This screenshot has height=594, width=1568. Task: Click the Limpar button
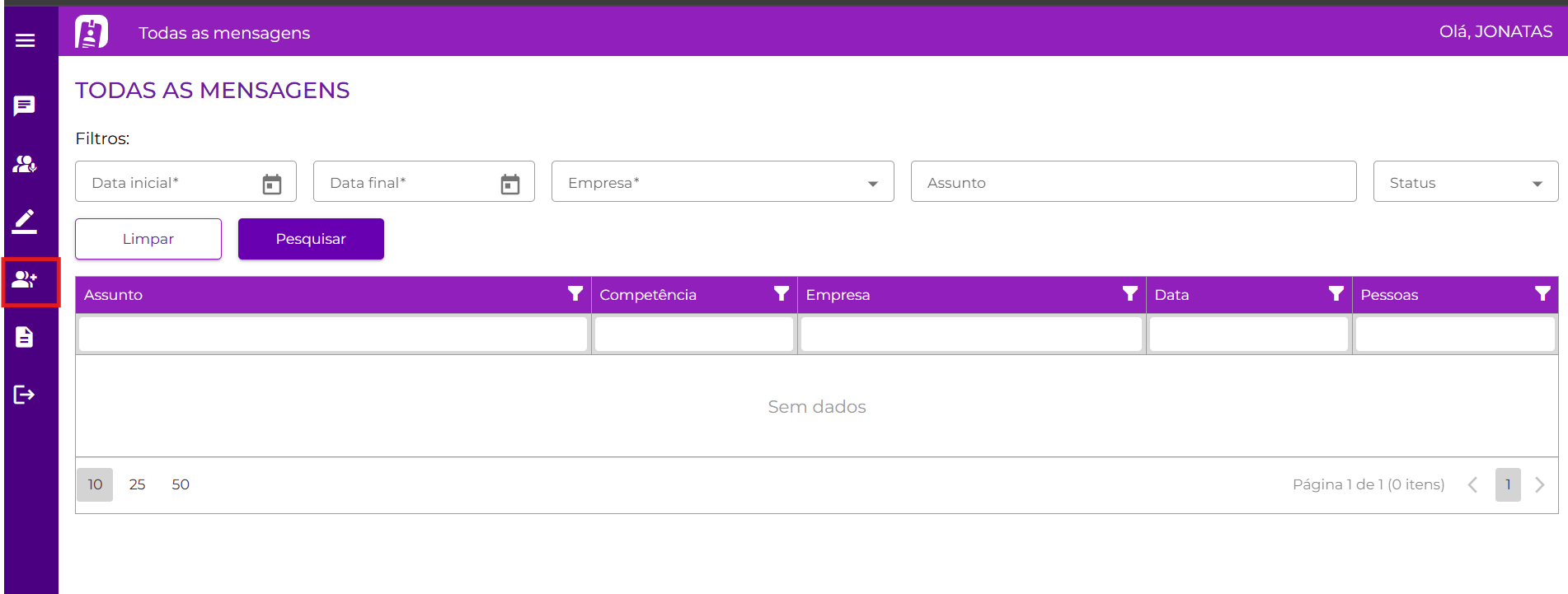pyautogui.click(x=148, y=239)
